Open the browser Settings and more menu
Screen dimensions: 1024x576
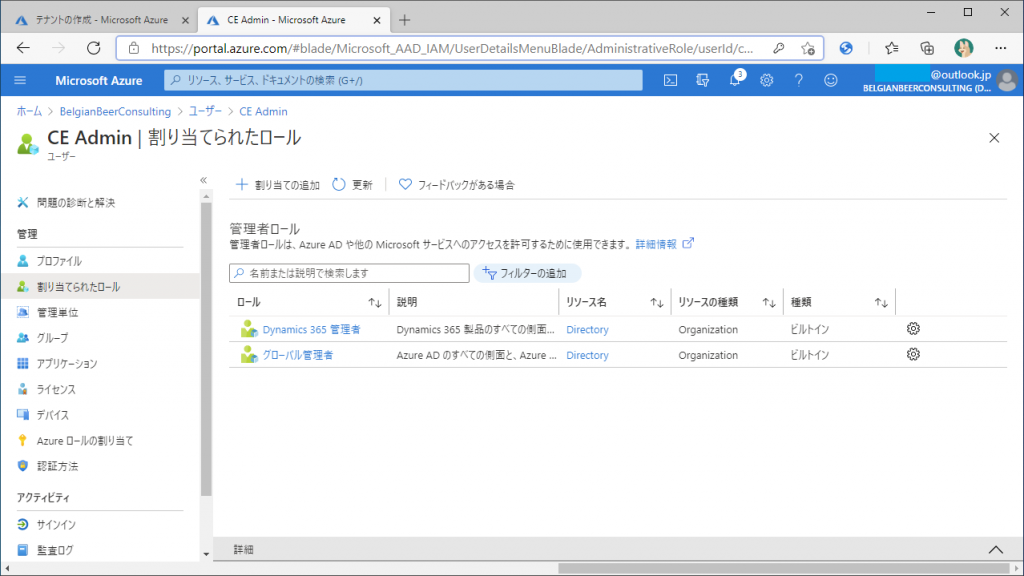coord(1000,48)
